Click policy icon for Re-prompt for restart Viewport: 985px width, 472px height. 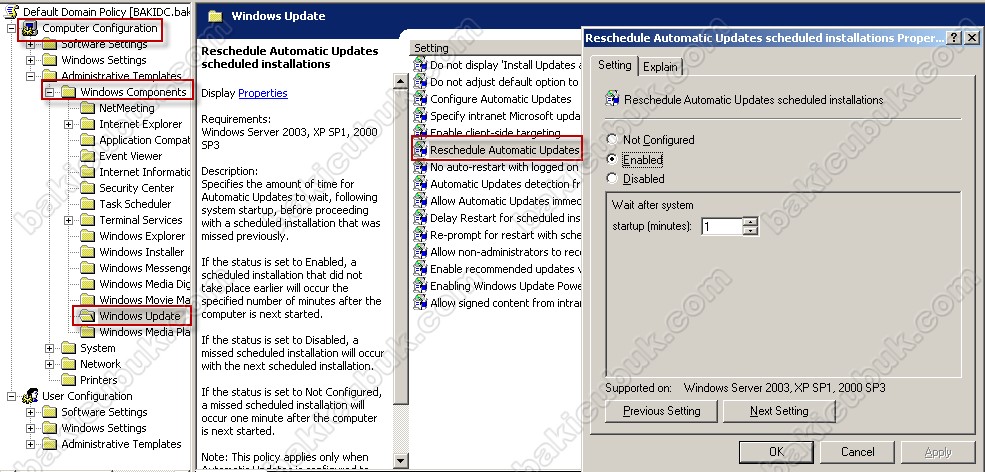pyautogui.click(x=420, y=235)
